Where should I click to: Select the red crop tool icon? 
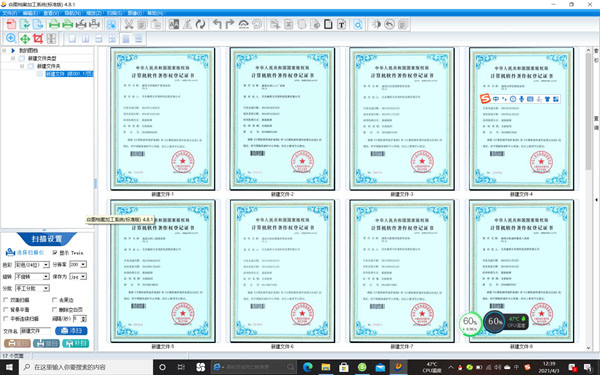[38, 38]
